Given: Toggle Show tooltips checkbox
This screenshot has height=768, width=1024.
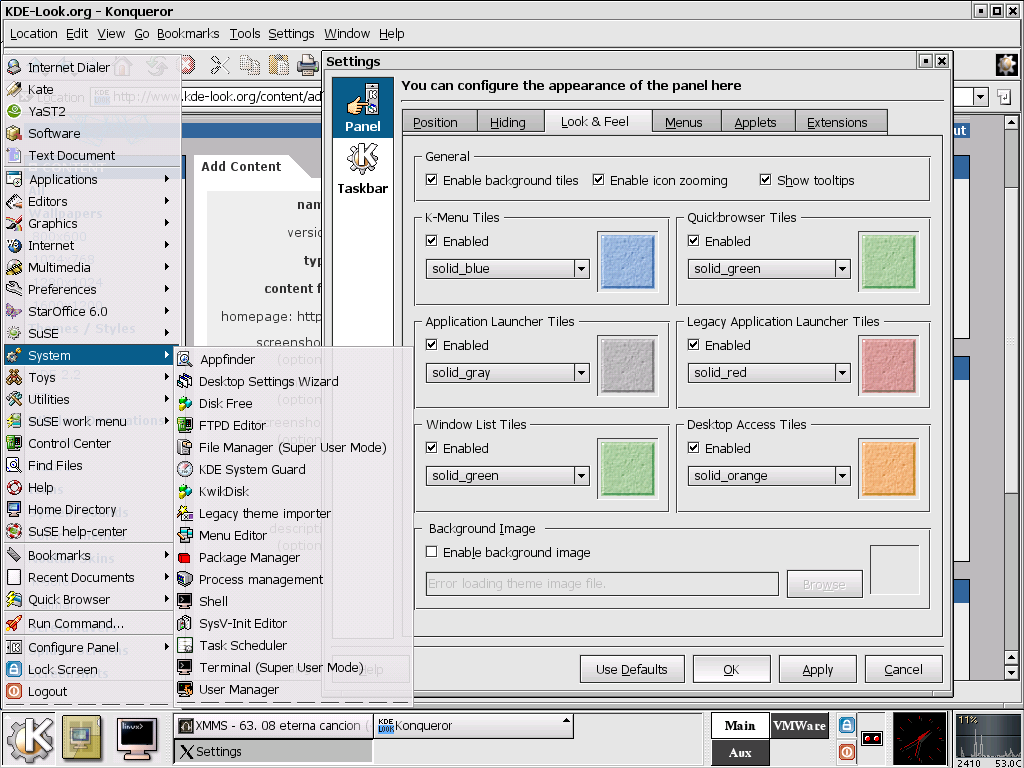Looking at the screenshot, I should point(765,180).
